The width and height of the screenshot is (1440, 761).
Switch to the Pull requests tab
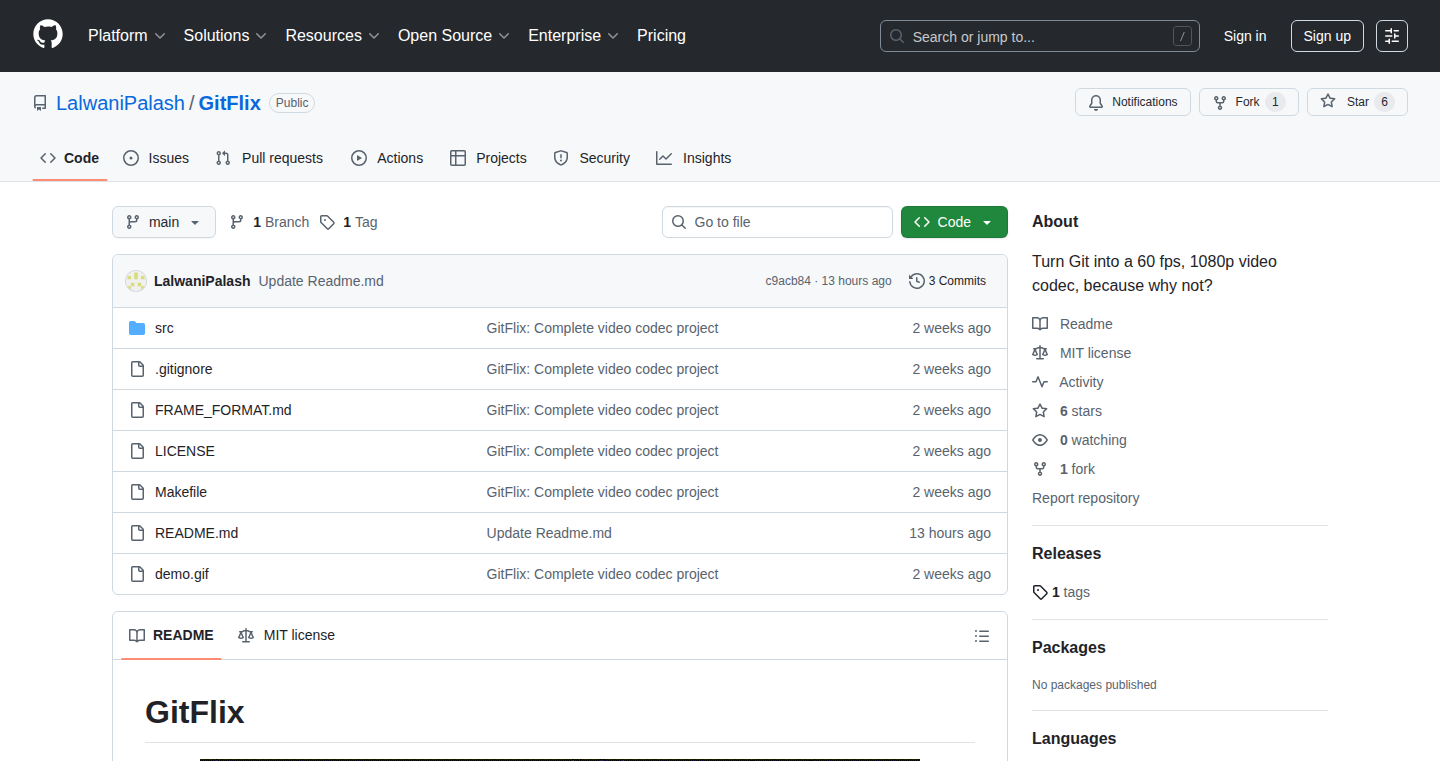coord(269,158)
